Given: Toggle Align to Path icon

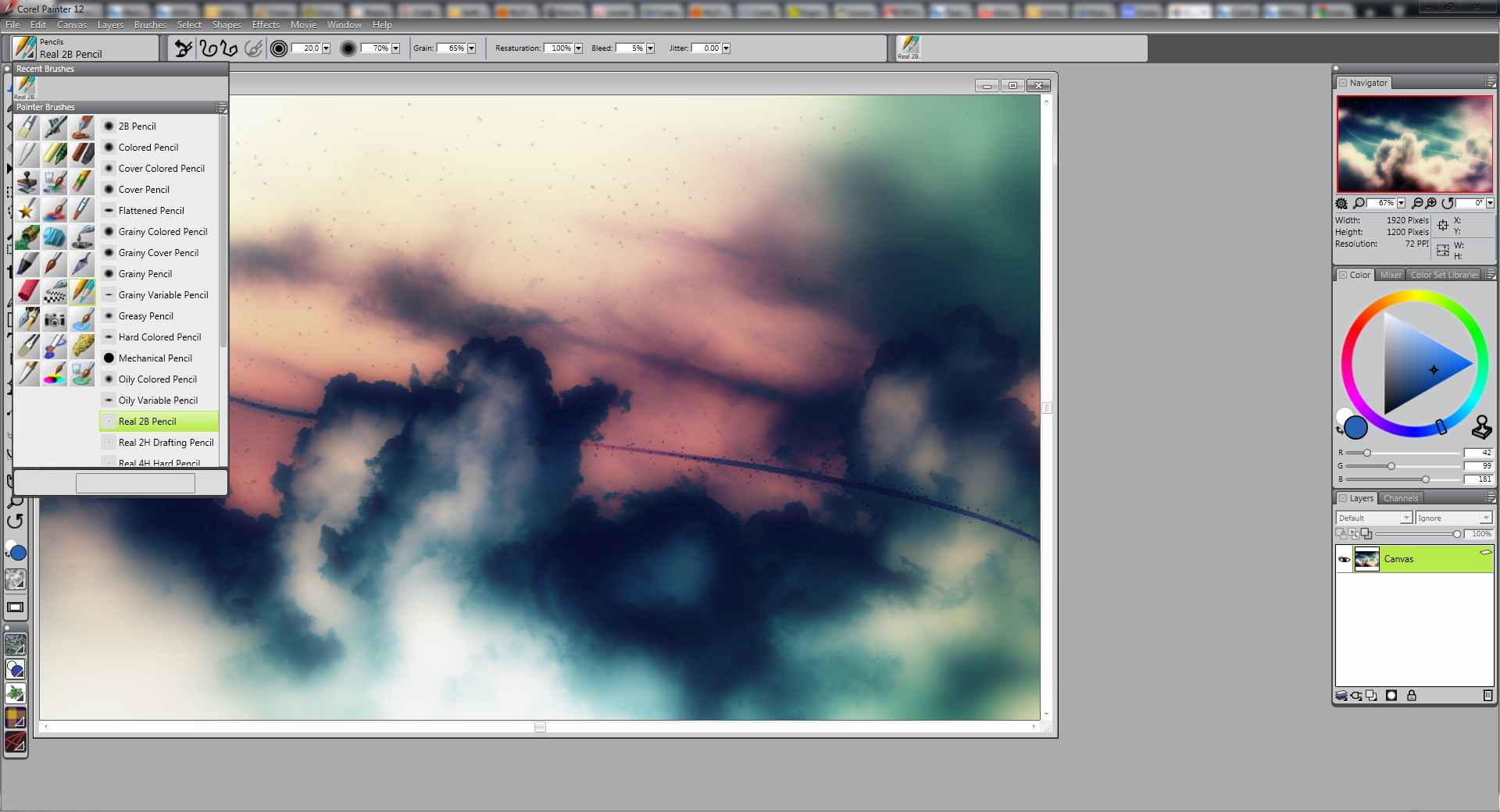Looking at the screenshot, I should 253,48.
